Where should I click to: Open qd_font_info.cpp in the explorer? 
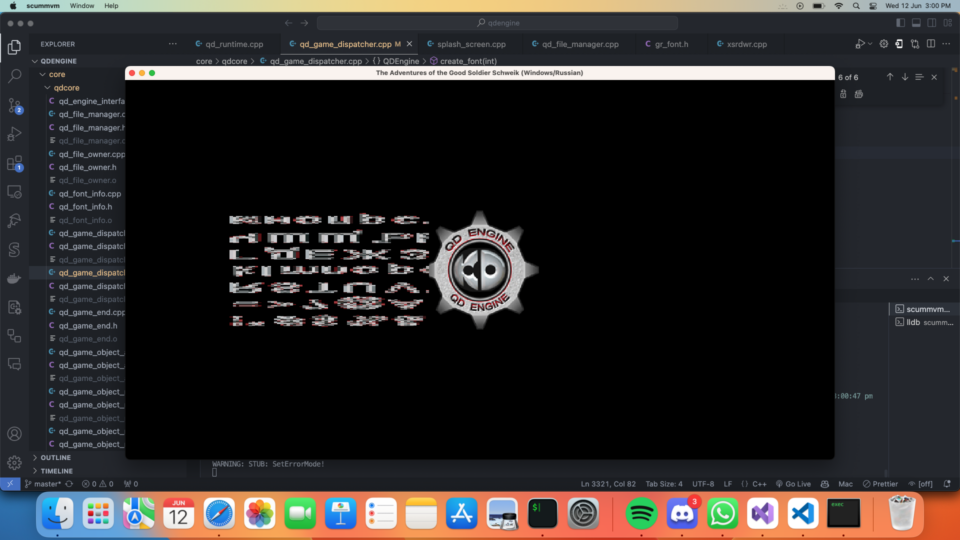point(89,193)
